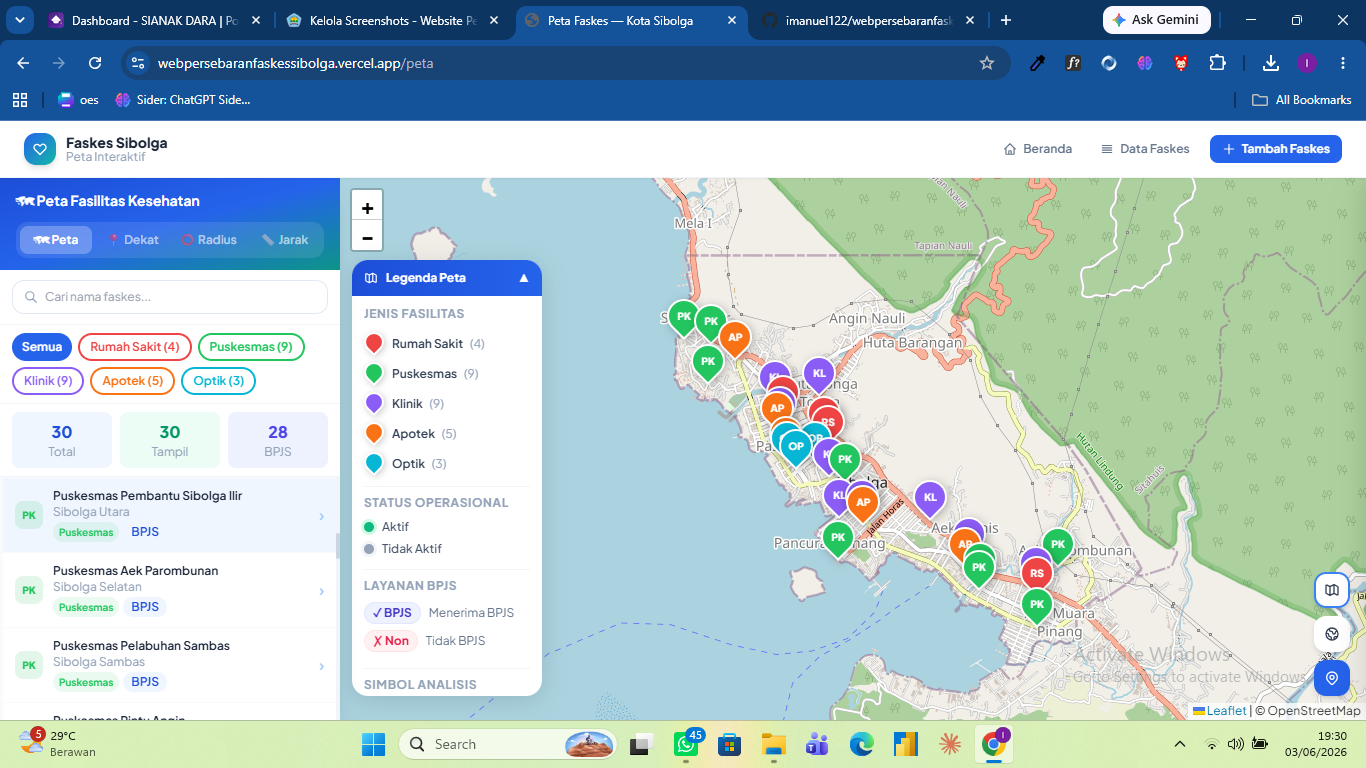Image resolution: width=1366 pixels, height=768 pixels.
Task: Open the map layers button on right edge
Action: pyautogui.click(x=1331, y=590)
